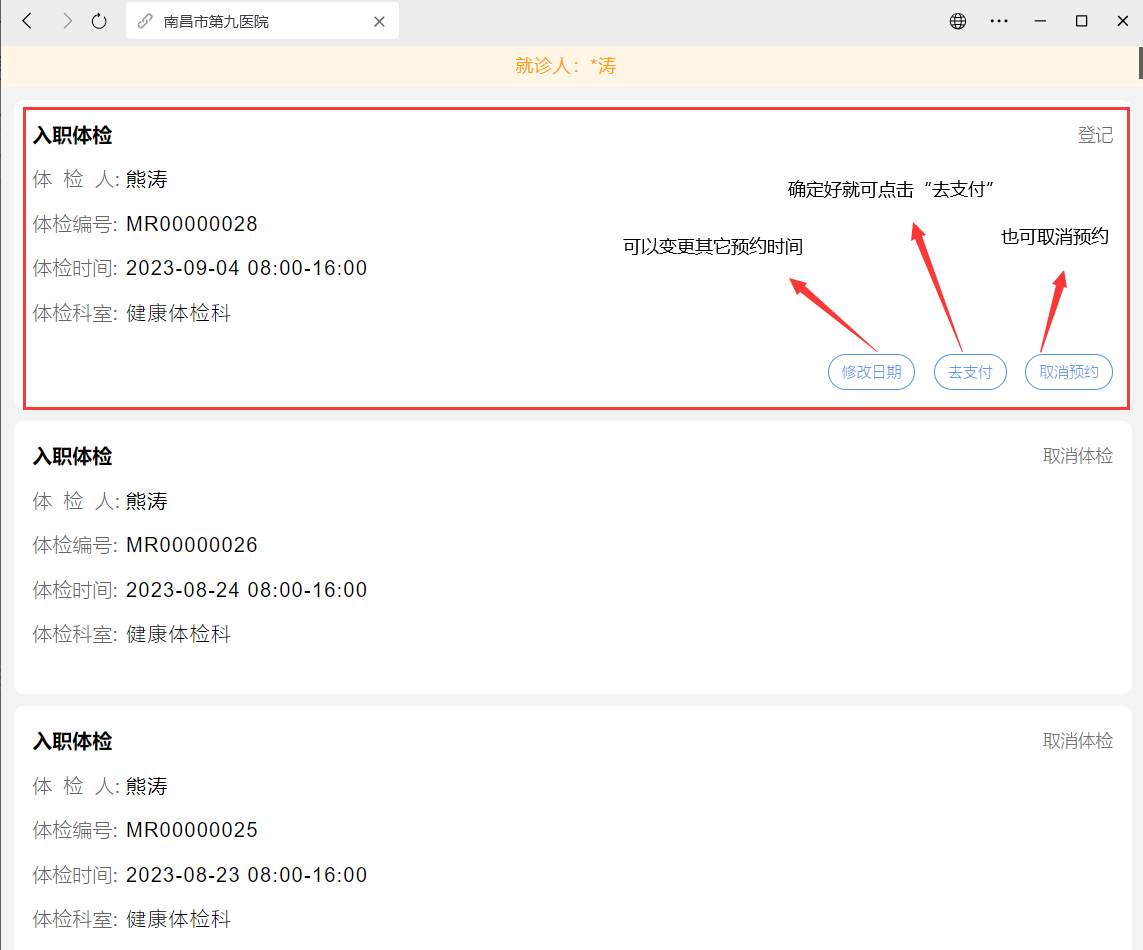The height and width of the screenshot is (950, 1143).
Task: Maximize the browser window
Action: click(1082, 21)
